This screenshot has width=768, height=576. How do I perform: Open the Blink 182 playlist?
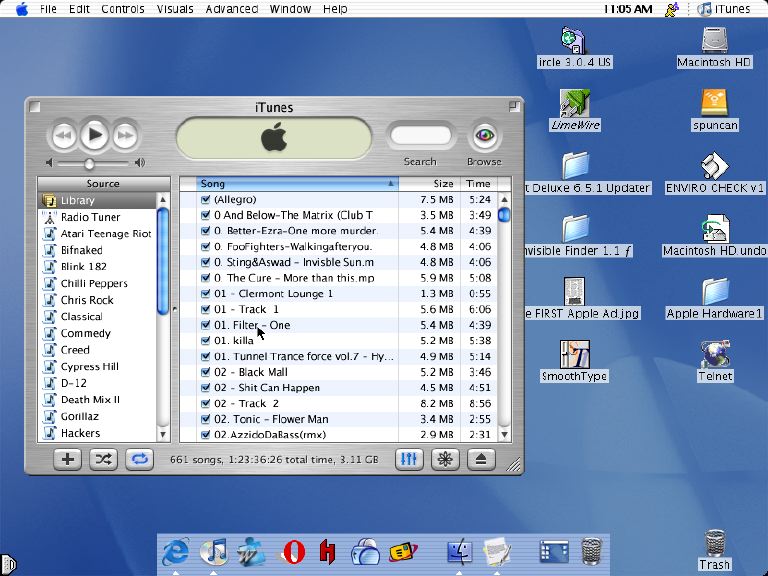(x=97, y=267)
